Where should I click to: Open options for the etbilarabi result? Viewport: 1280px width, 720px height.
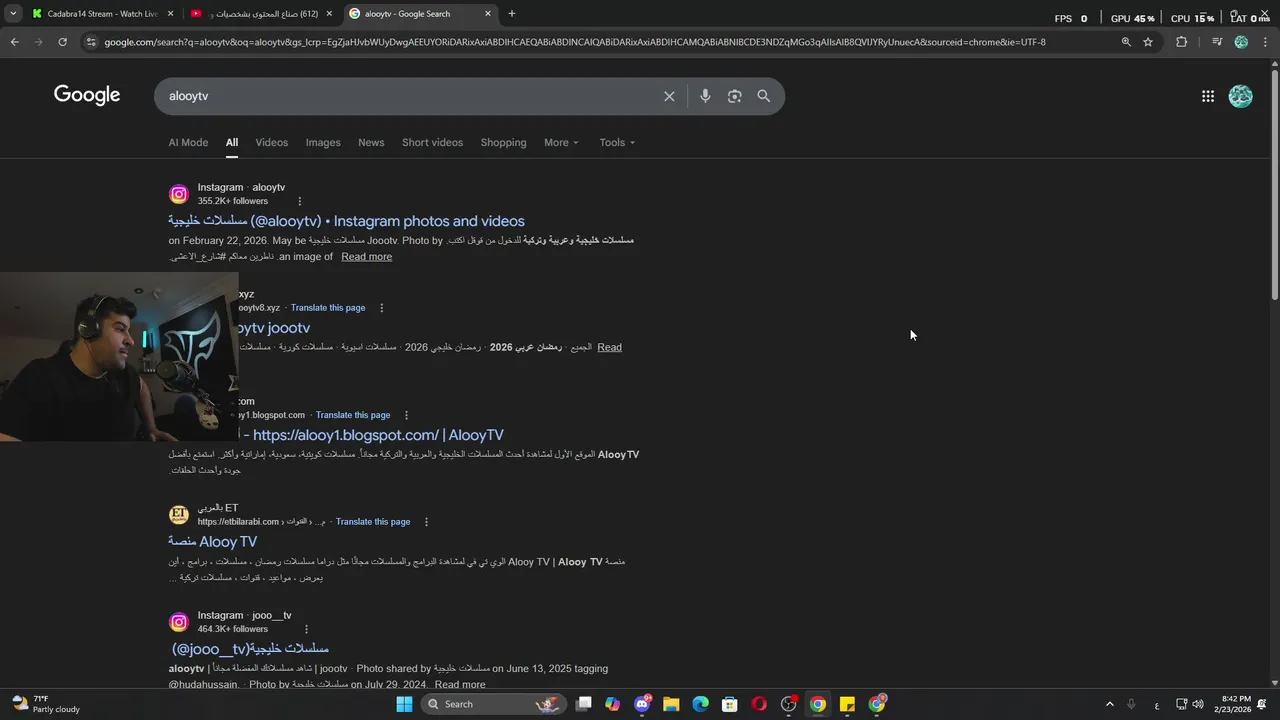(x=426, y=522)
